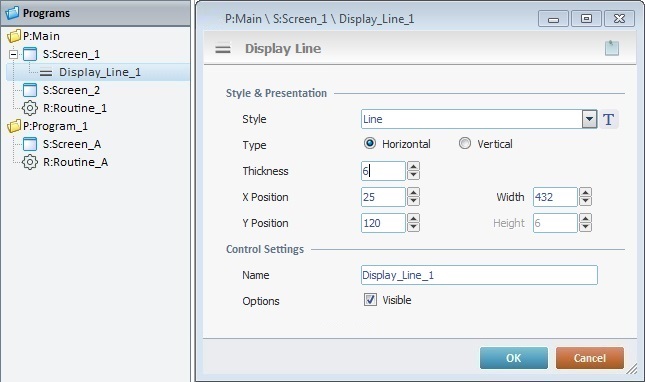The width and height of the screenshot is (645, 382).
Task: Click the R:Routine_A gear icon
Action: coord(30,162)
